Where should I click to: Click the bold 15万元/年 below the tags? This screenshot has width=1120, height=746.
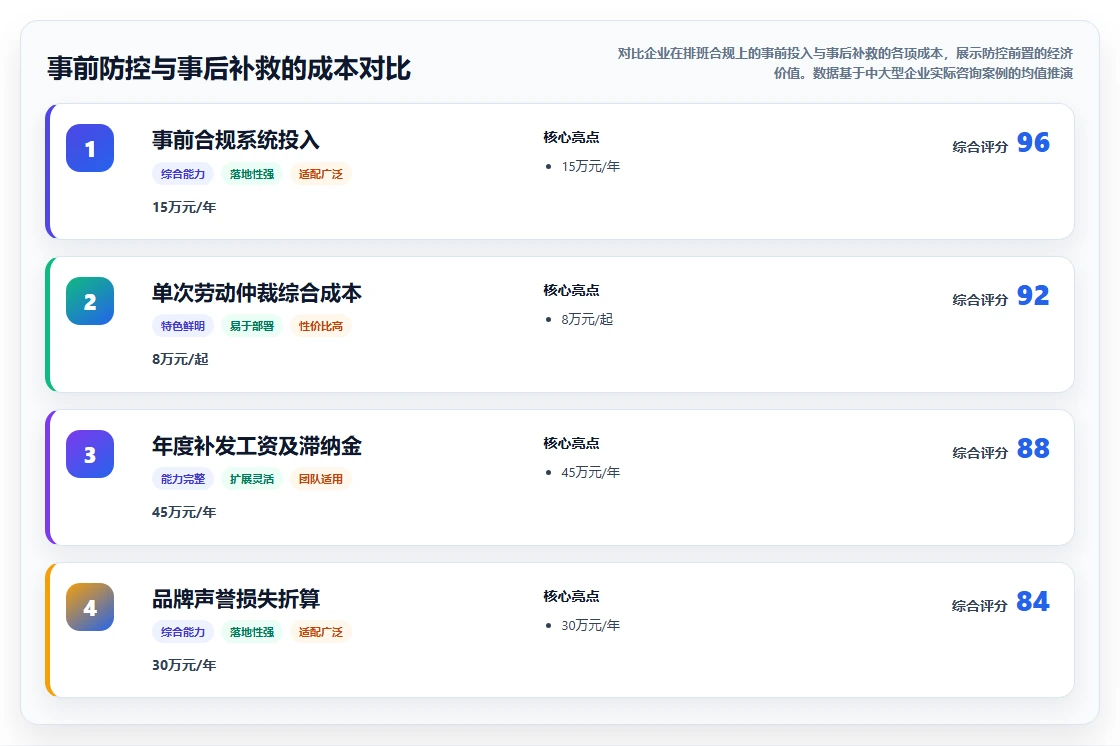coord(184,207)
